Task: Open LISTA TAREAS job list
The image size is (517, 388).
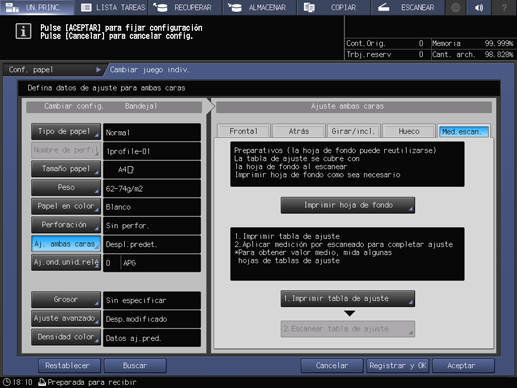Action: click(113, 7)
